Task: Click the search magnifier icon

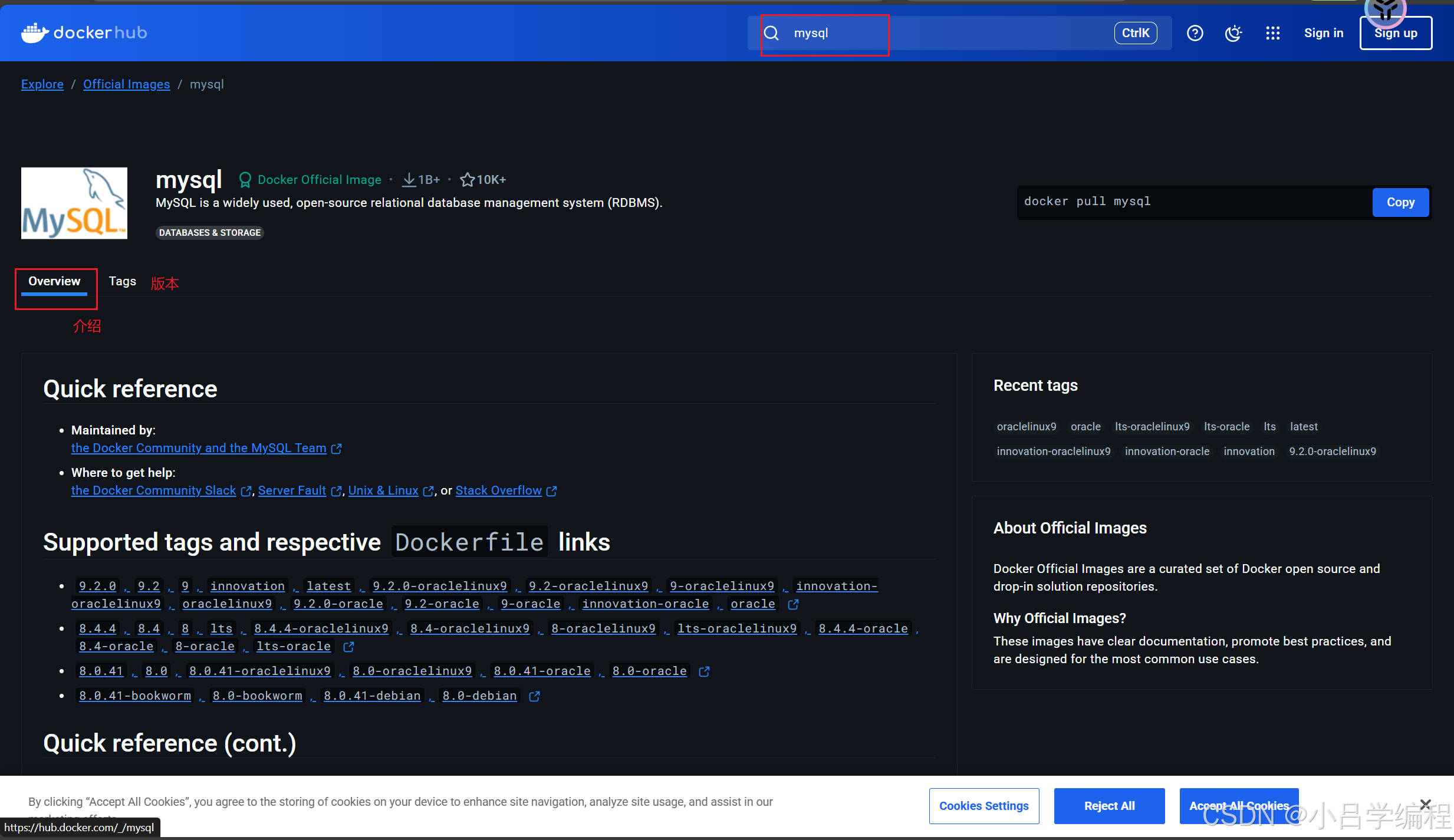Action: pos(771,33)
